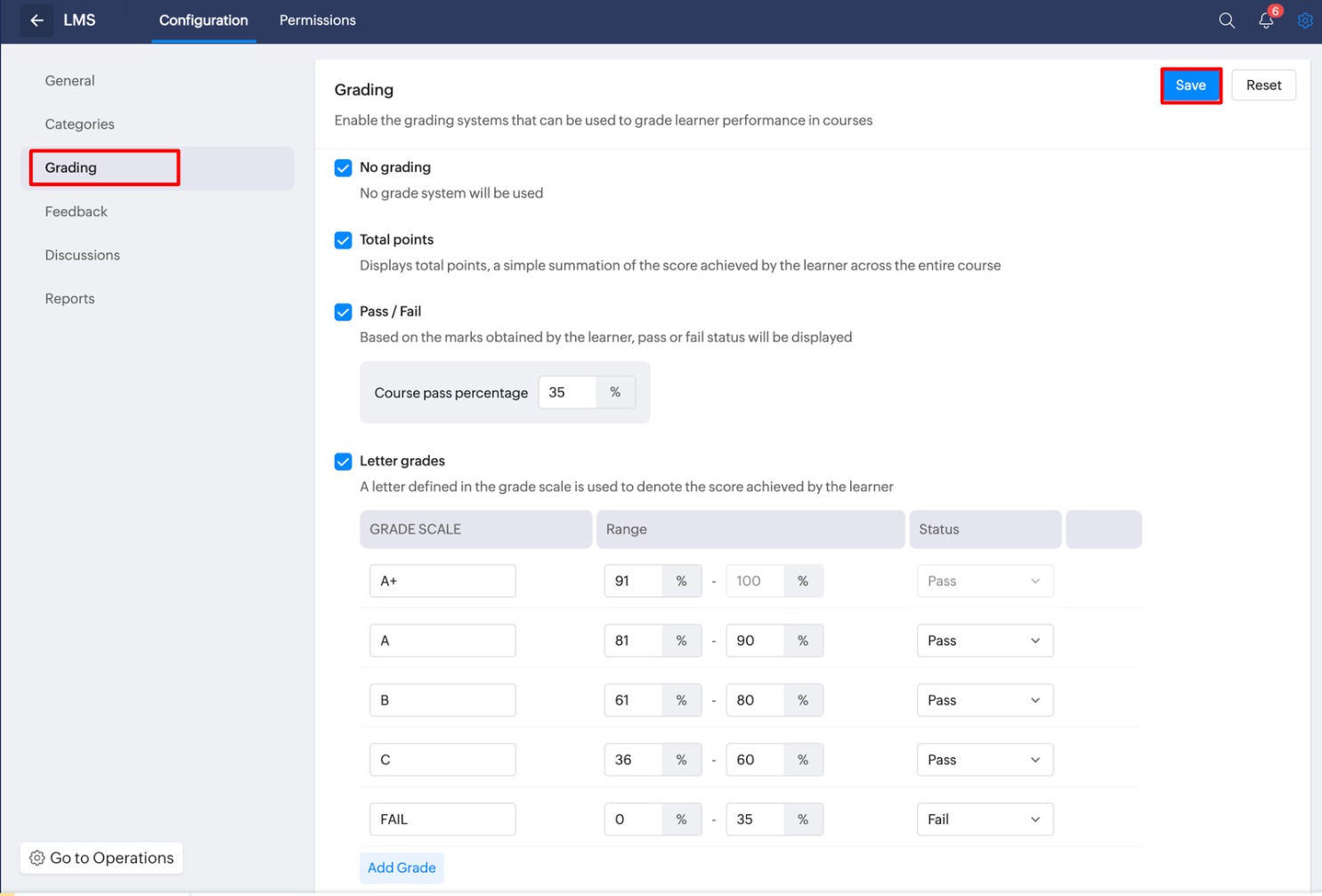Viewport: 1322px width, 896px height.
Task: Open Reports in the sidebar
Action: [69, 299]
